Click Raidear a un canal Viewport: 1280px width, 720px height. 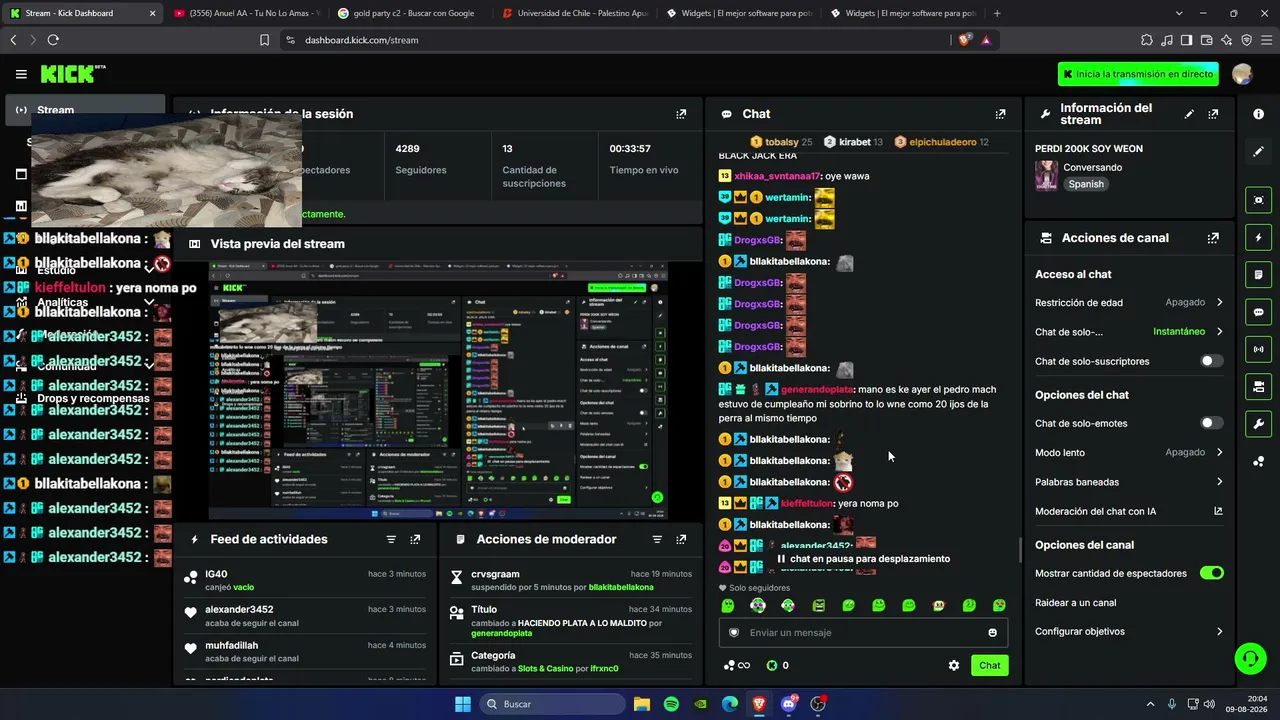pos(1076,603)
